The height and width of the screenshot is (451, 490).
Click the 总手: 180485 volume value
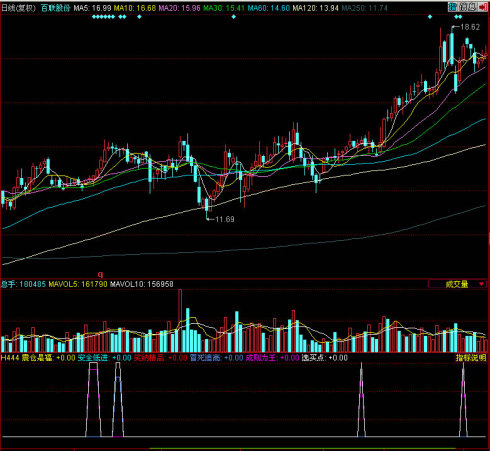pos(23,284)
